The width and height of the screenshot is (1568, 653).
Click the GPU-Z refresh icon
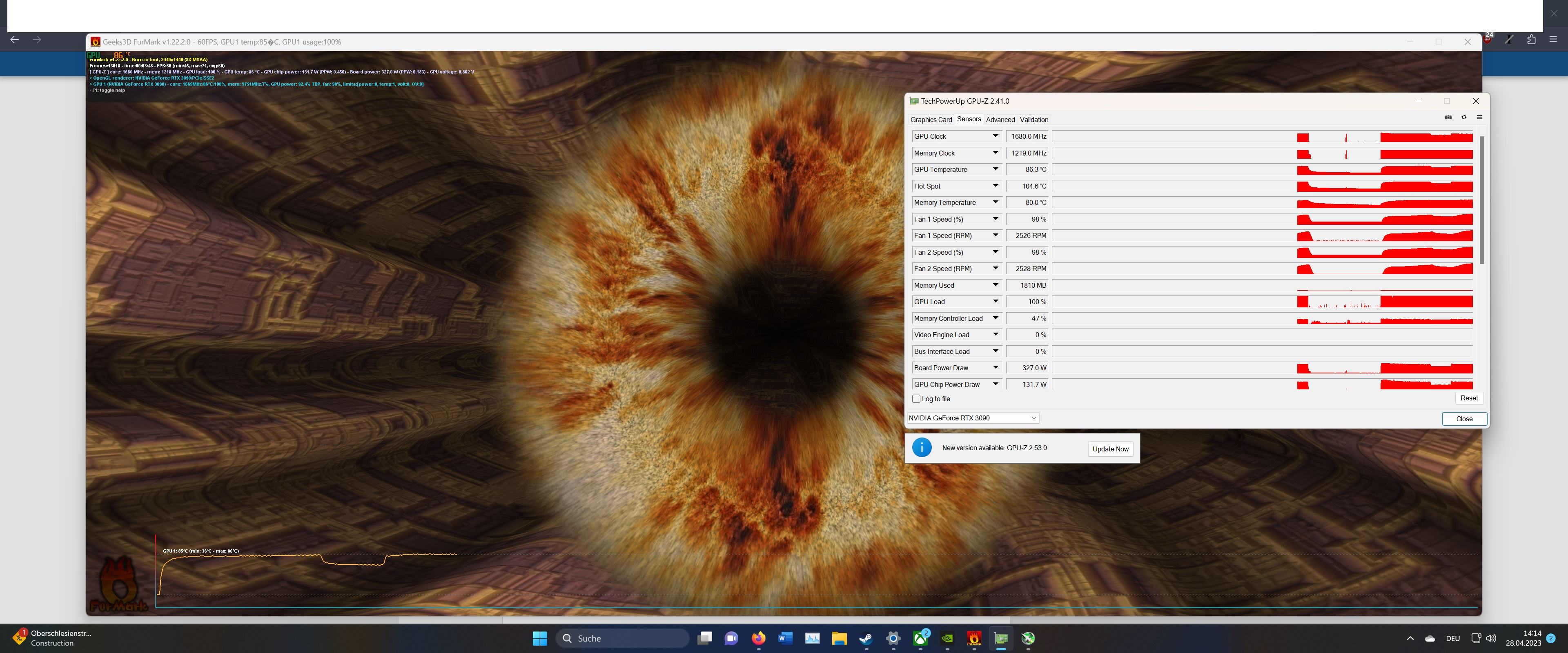pos(1464,118)
